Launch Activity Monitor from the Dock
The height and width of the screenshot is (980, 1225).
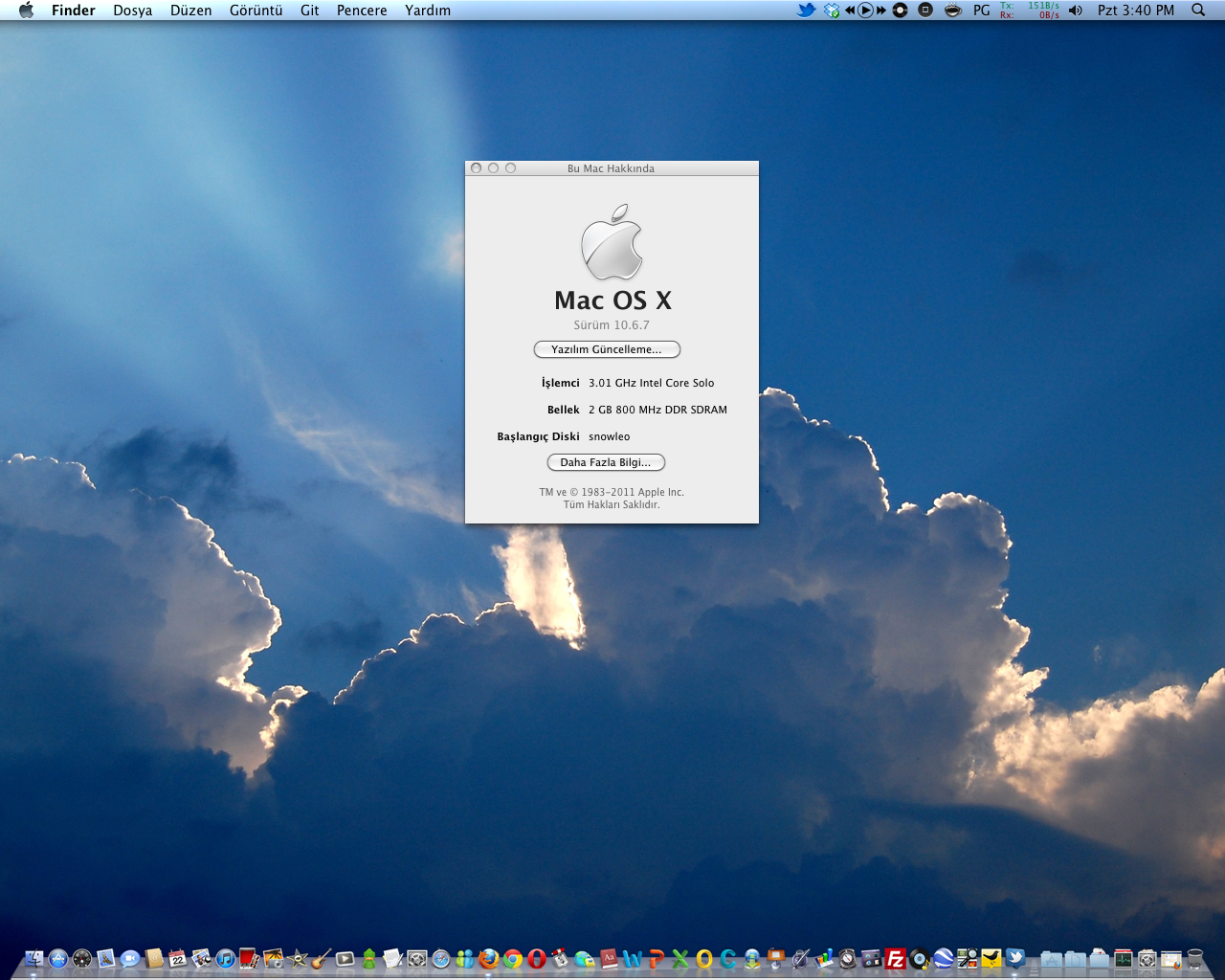(x=1124, y=958)
